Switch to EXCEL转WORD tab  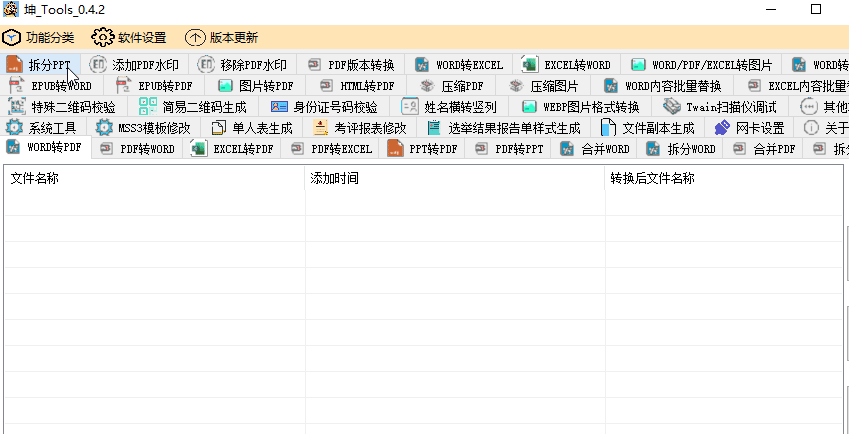(x=567, y=65)
